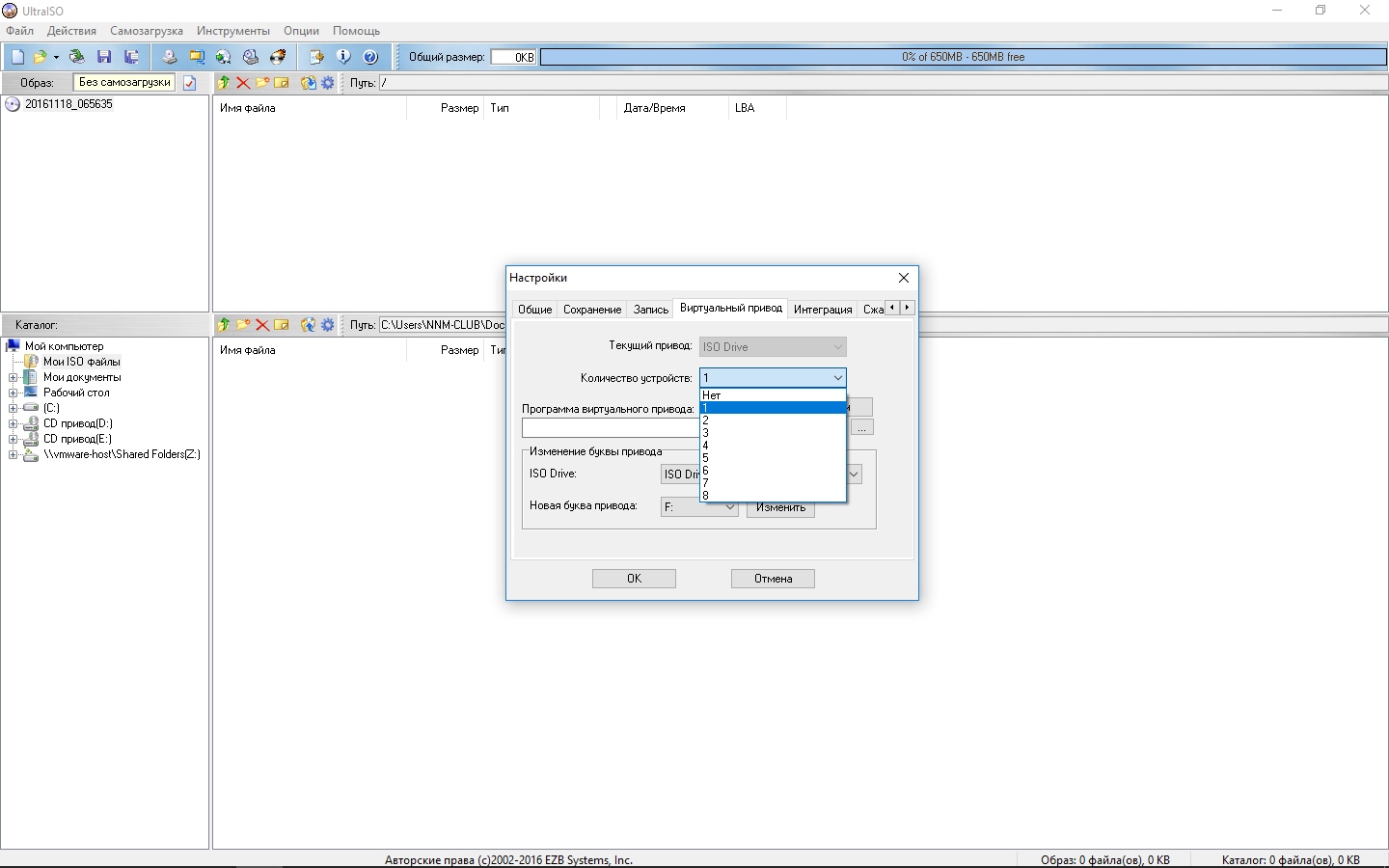
Task: Click the New folder icon in image pane toolbar
Action: pyautogui.click(x=262, y=83)
